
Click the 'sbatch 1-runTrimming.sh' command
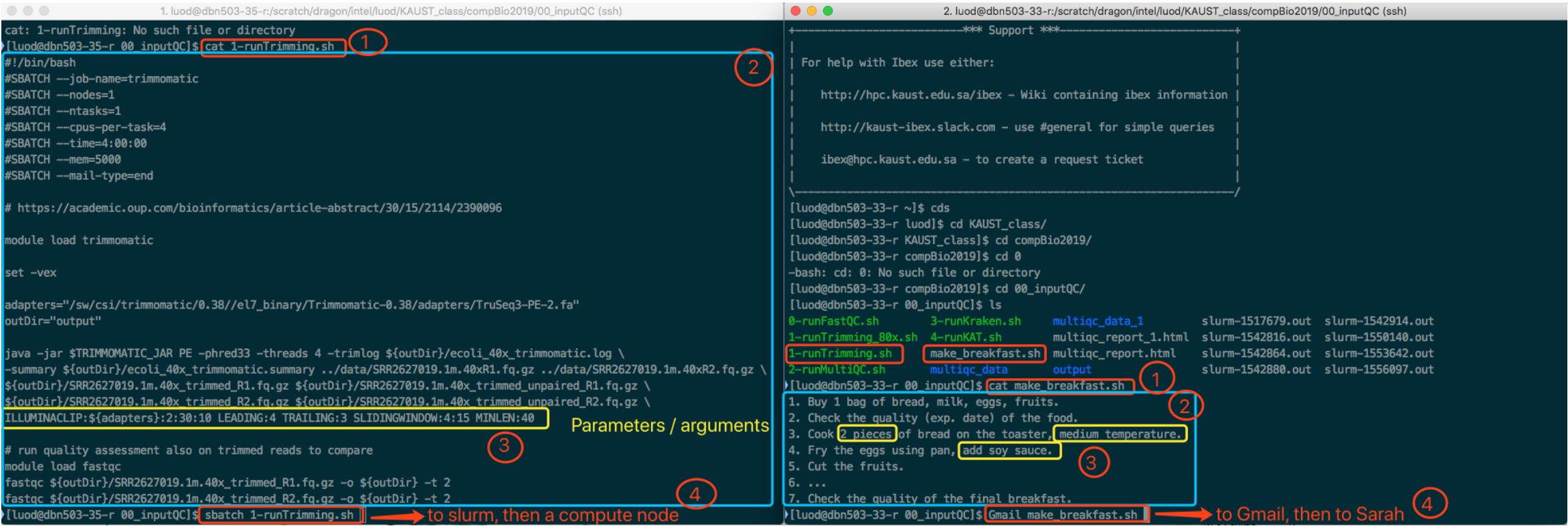[x=279, y=515]
